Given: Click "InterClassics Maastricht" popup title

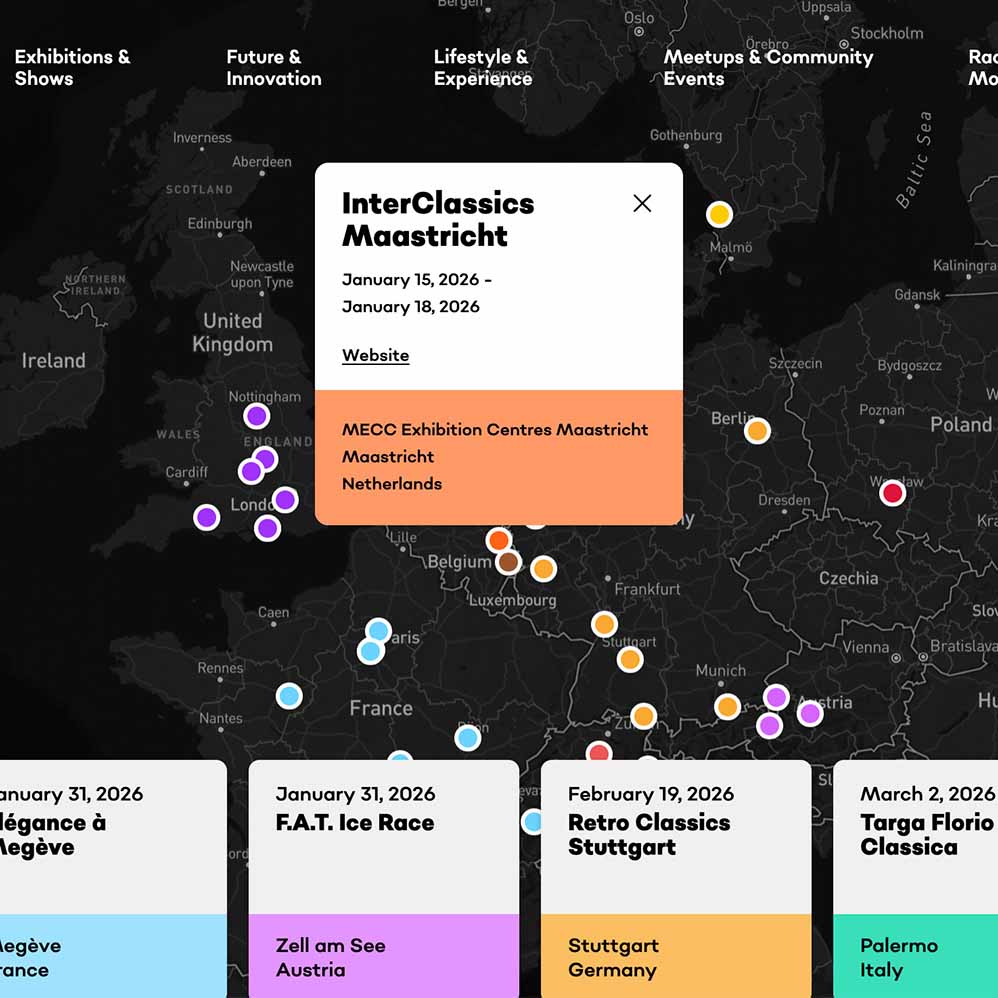Looking at the screenshot, I should pos(438,220).
